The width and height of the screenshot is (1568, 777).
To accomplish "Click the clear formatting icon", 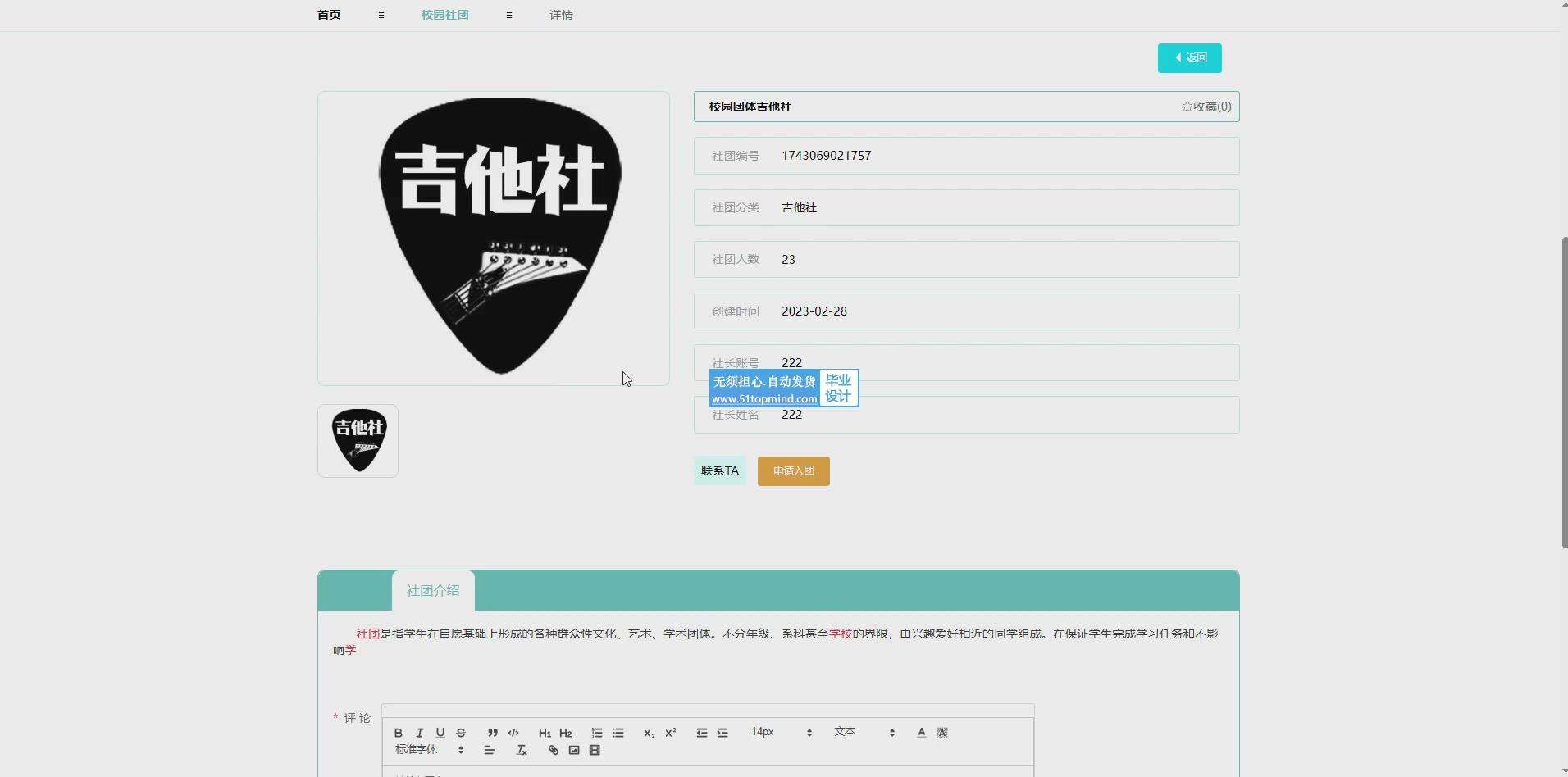I will (x=522, y=750).
